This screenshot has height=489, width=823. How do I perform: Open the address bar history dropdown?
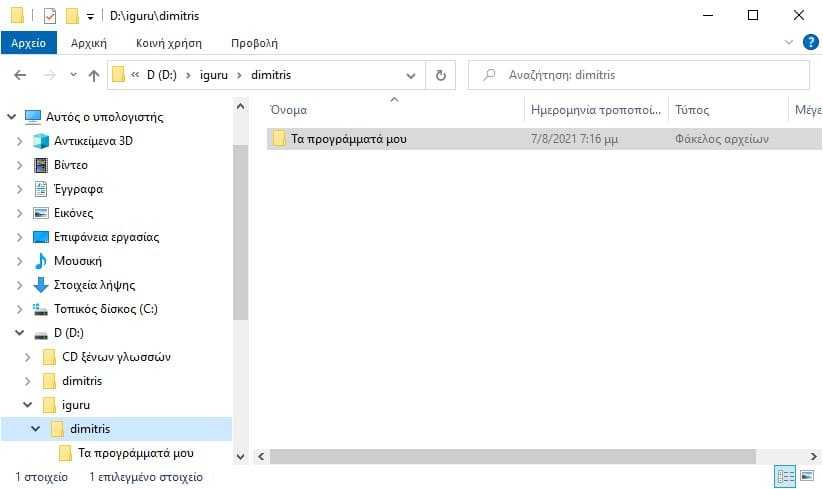tap(411, 76)
